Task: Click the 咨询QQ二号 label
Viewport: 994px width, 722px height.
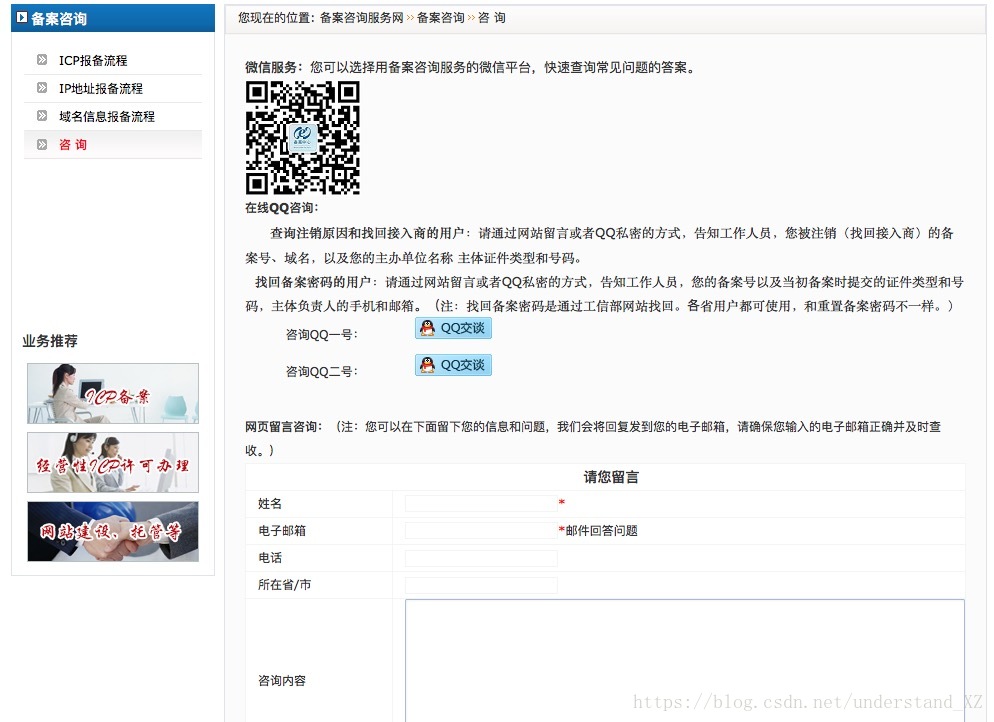Action: point(321,371)
